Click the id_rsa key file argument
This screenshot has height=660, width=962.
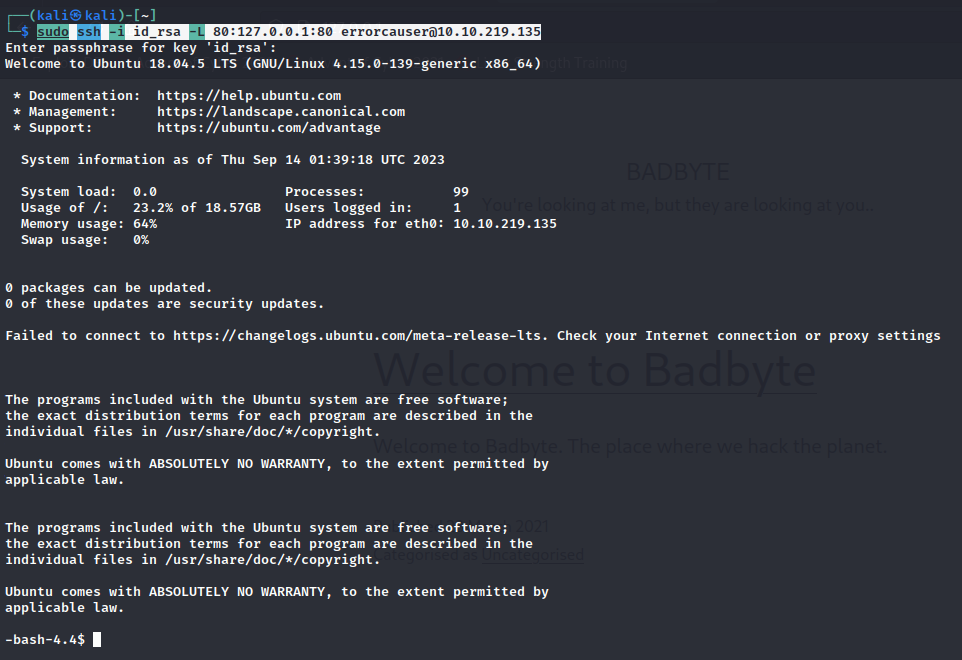pos(157,32)
